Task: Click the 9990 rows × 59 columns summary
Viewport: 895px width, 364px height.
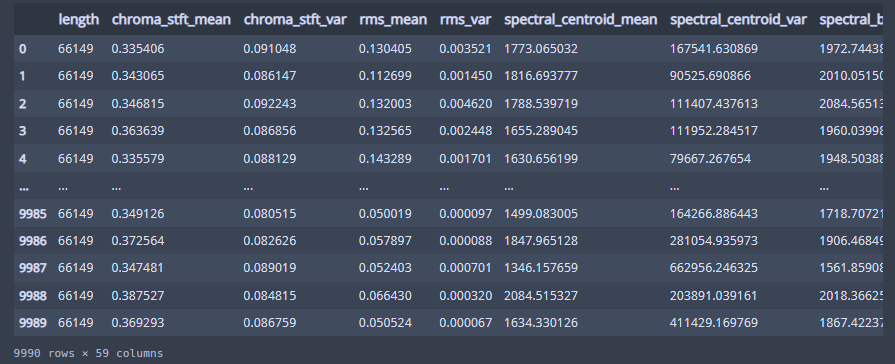Action: click(x=88, y=354)
